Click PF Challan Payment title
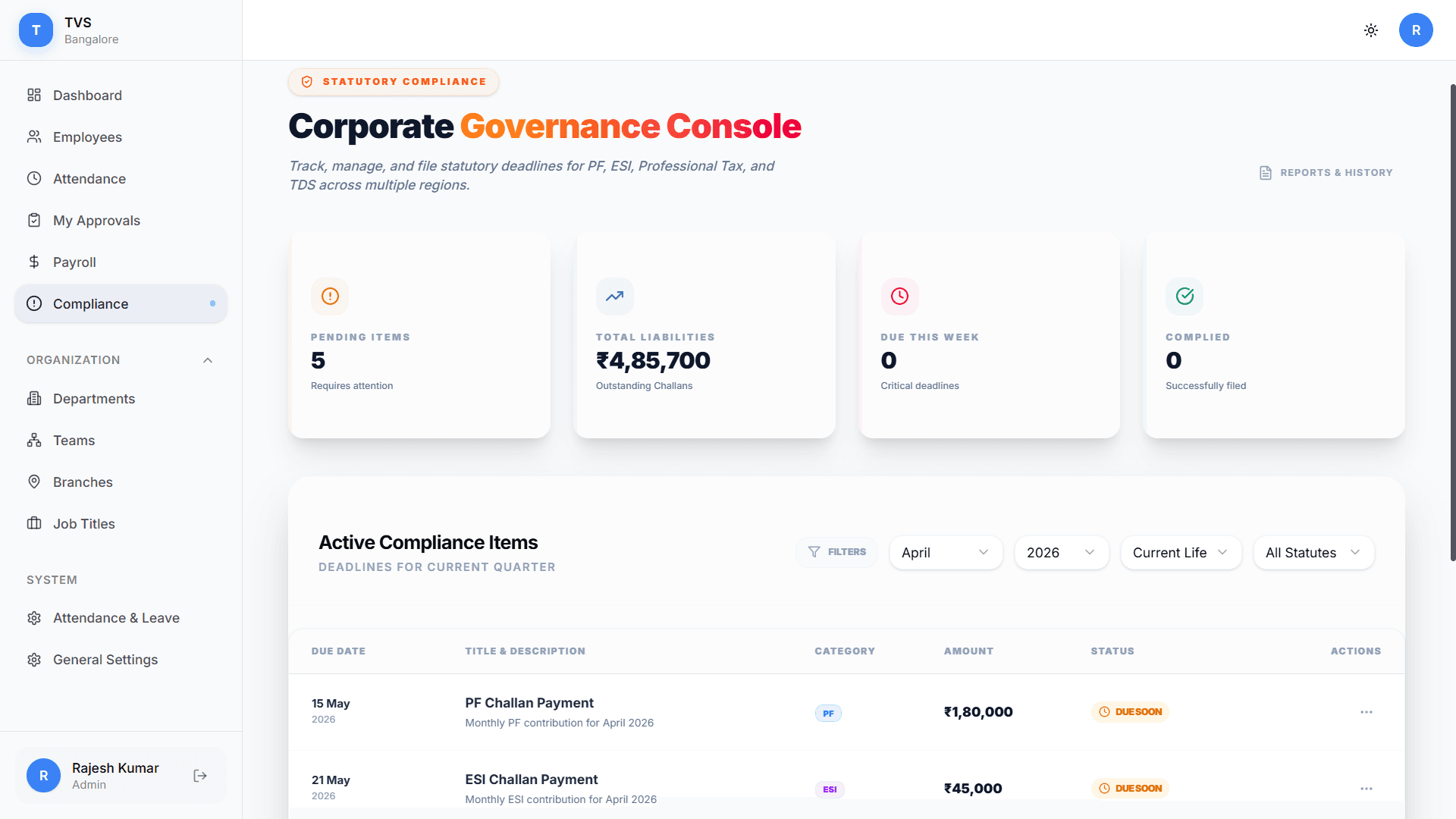This screenshot has height=819, width=1456. [529, 703]
